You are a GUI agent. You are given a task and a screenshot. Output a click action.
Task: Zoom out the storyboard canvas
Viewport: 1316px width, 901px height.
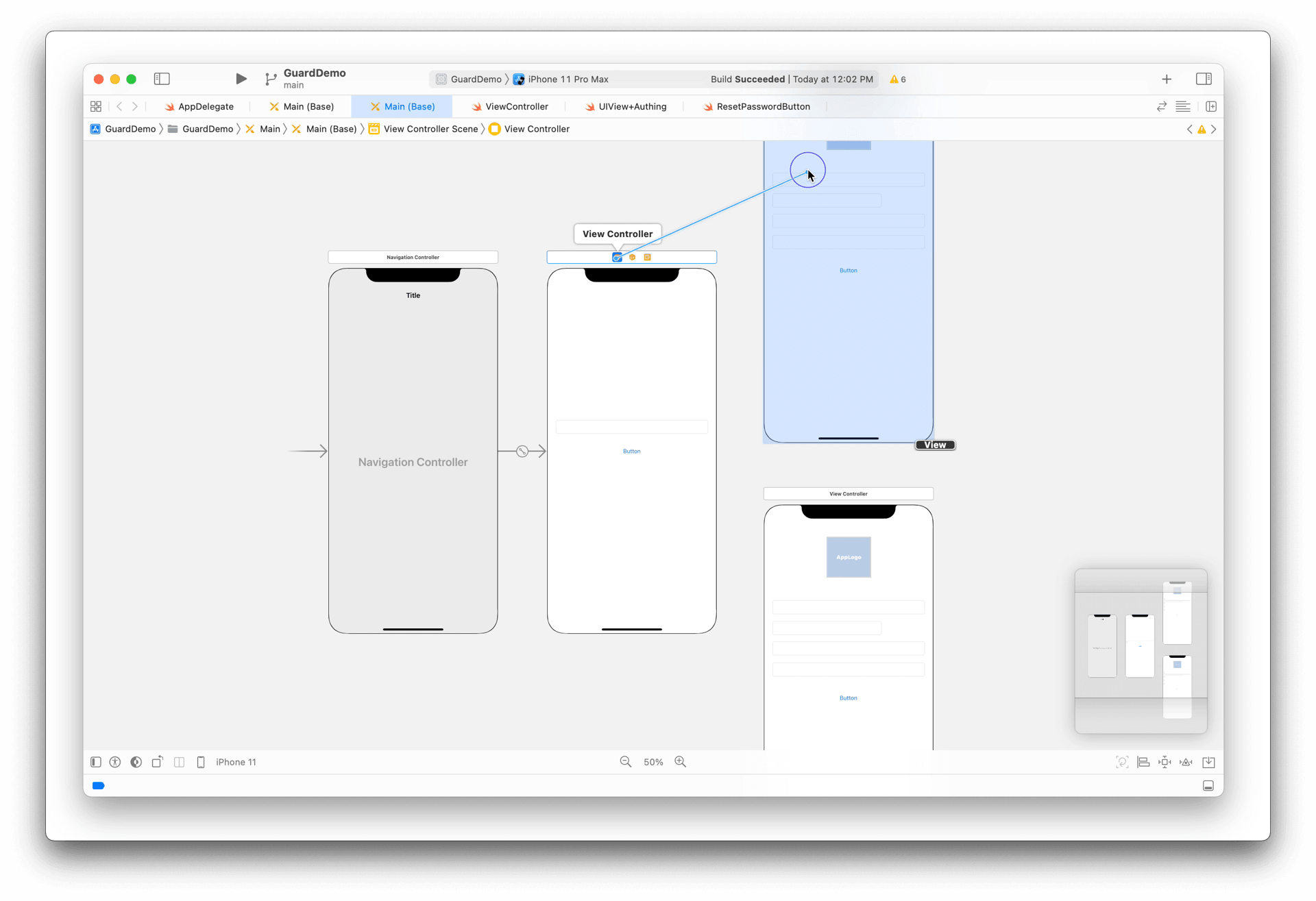[x=625, y=762]
